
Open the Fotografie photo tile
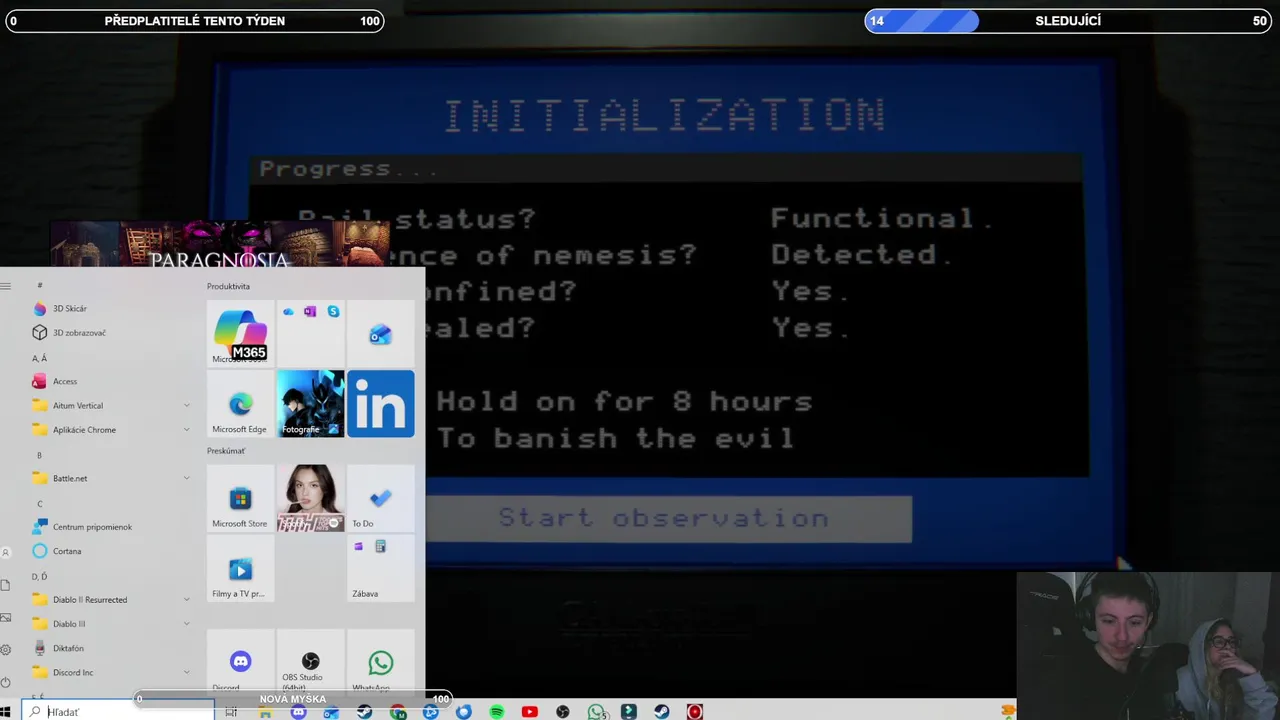click(310, 404)
